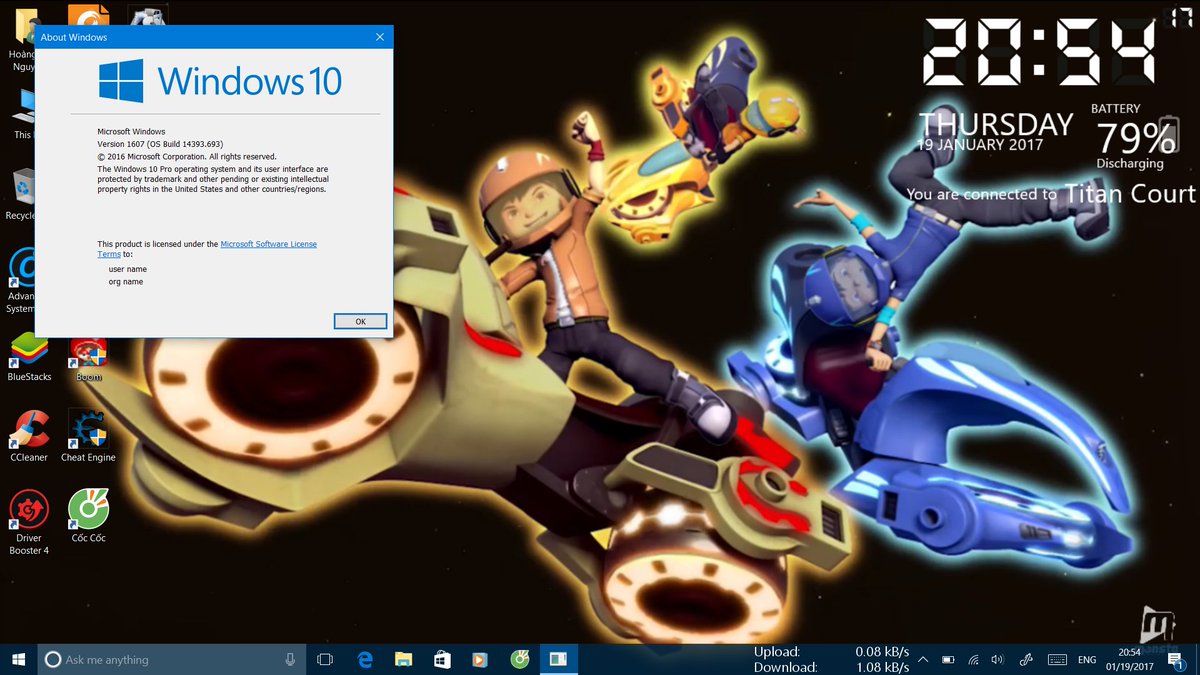Open the Windows Store taskbar icon

[442, 659]
